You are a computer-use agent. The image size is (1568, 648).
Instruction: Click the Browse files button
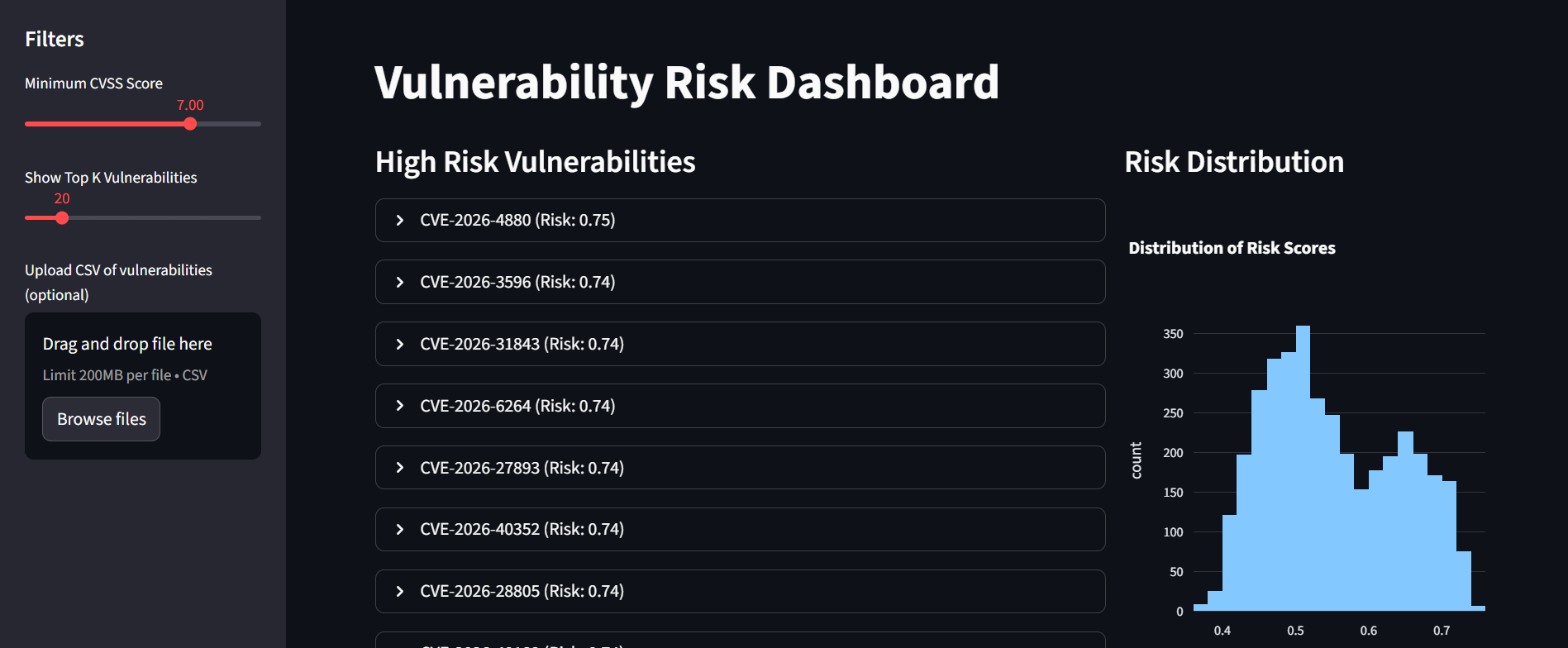point(101,419)
